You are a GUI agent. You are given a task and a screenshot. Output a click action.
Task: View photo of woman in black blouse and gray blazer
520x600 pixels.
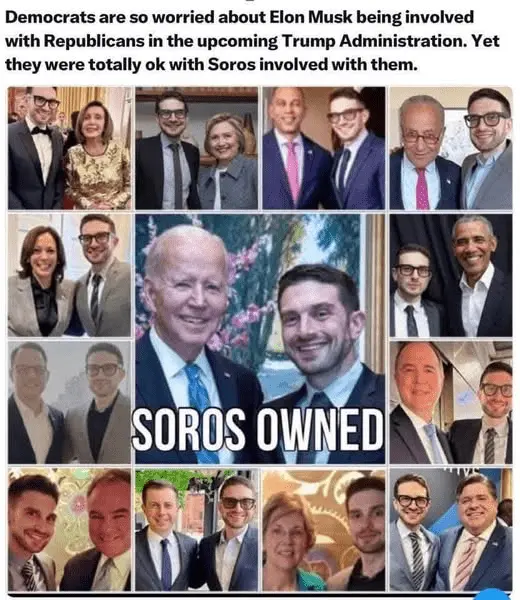coord(69,275)
